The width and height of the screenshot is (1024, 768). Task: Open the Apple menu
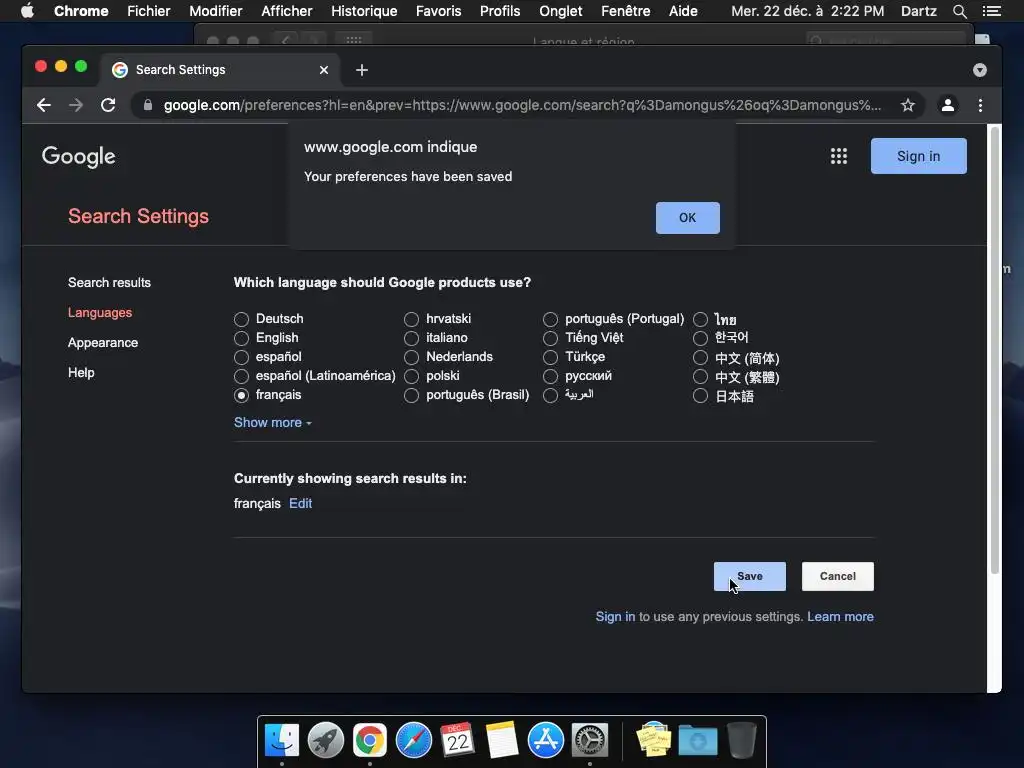tap(27, 11)
